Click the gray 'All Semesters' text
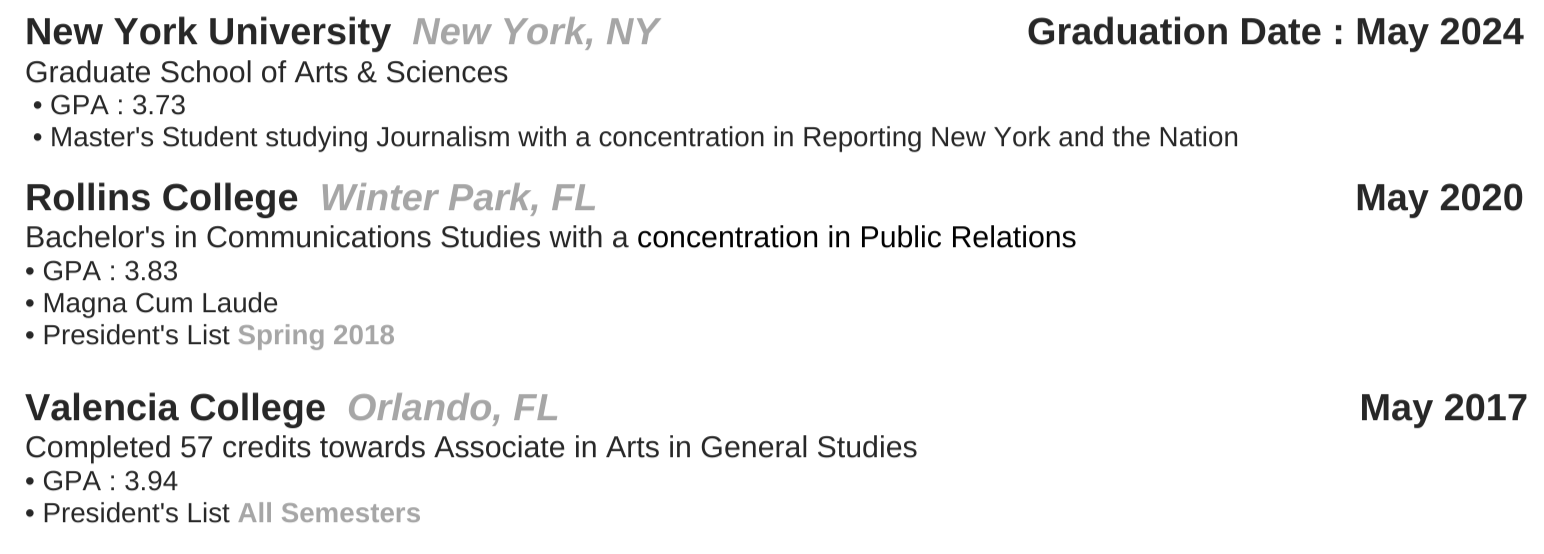The height and width of the screenshot is (554, 1544). 329,513
